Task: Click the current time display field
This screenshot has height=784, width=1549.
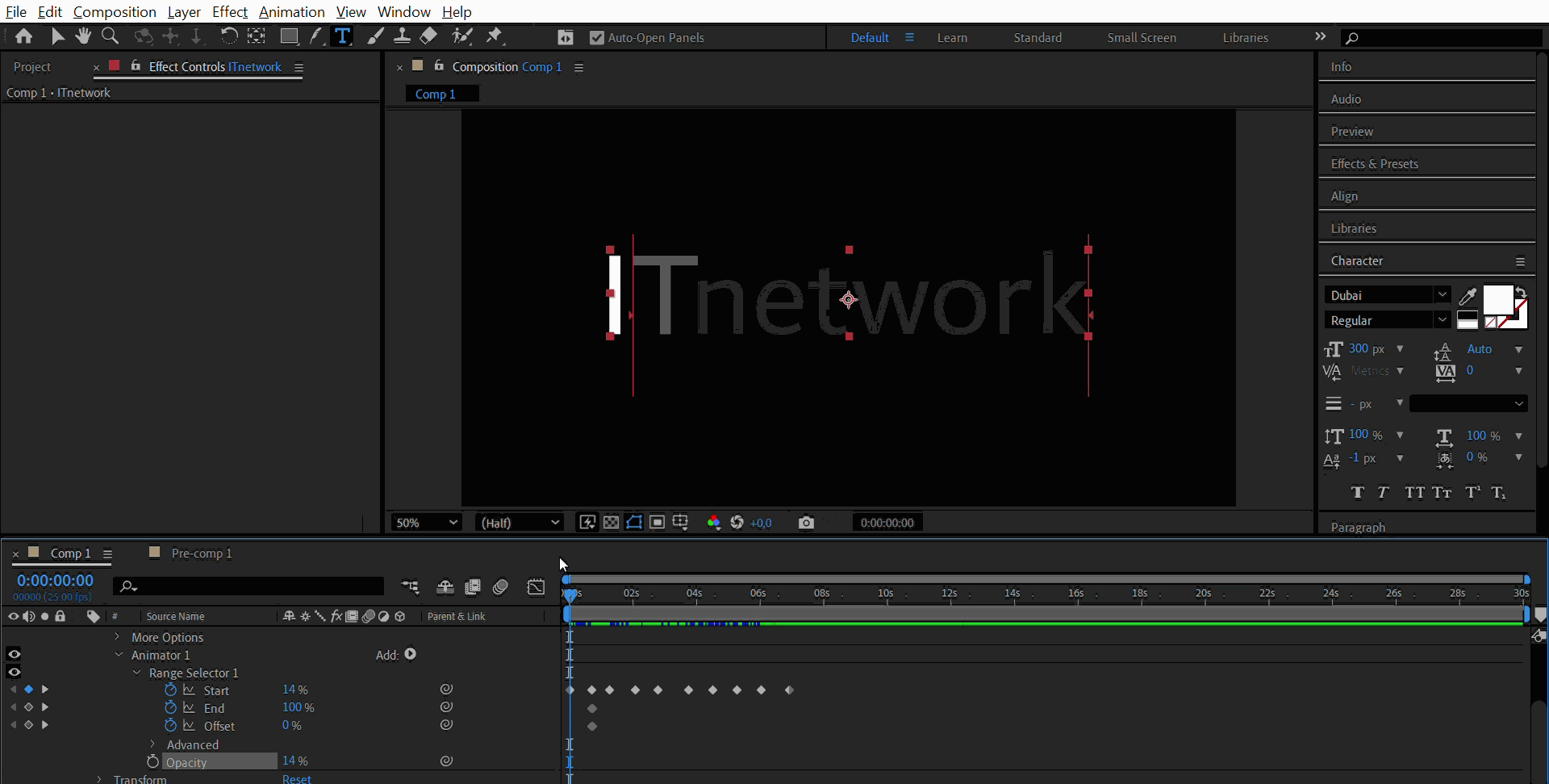Action: tap(55, 580)
